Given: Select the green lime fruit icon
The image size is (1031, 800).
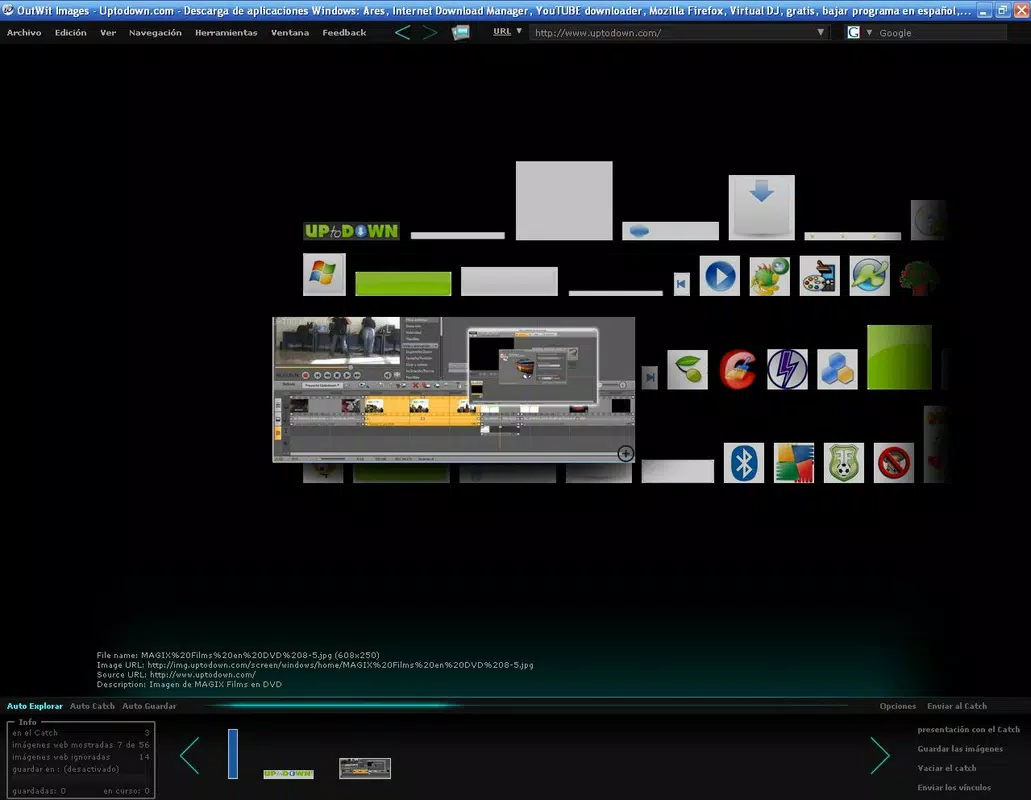Looking at the screenshot, I should (x=687, y=369).
